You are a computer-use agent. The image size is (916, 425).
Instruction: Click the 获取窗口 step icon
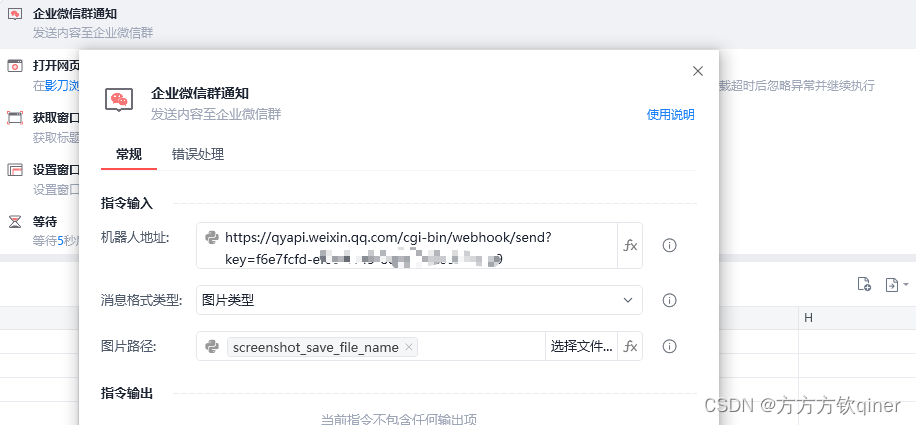(x=15, y=118)
